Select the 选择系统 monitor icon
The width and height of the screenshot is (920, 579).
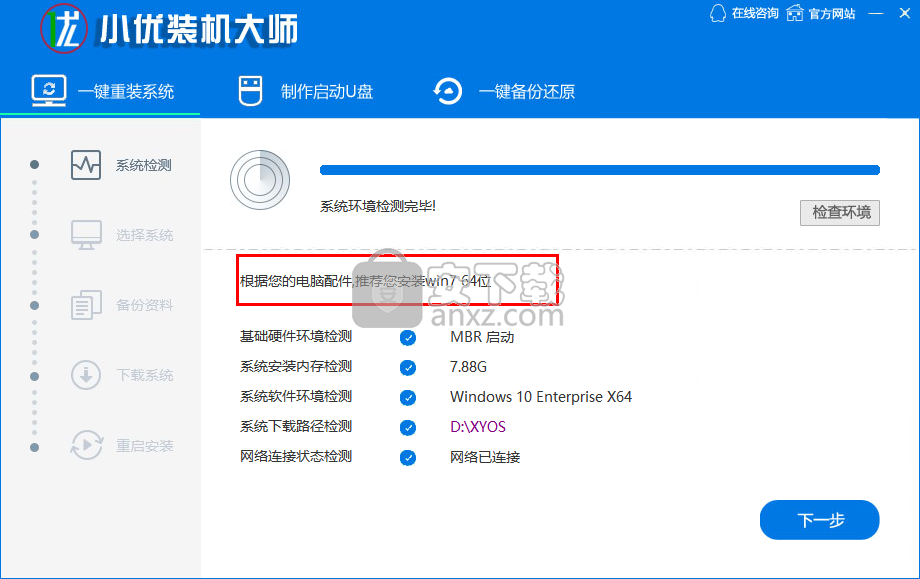[86, 235]
